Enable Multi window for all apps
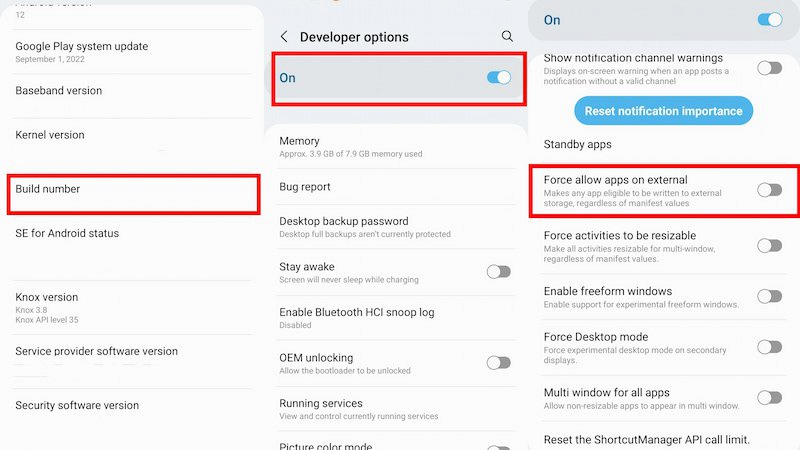800x450 pixels. pos(769,398)
